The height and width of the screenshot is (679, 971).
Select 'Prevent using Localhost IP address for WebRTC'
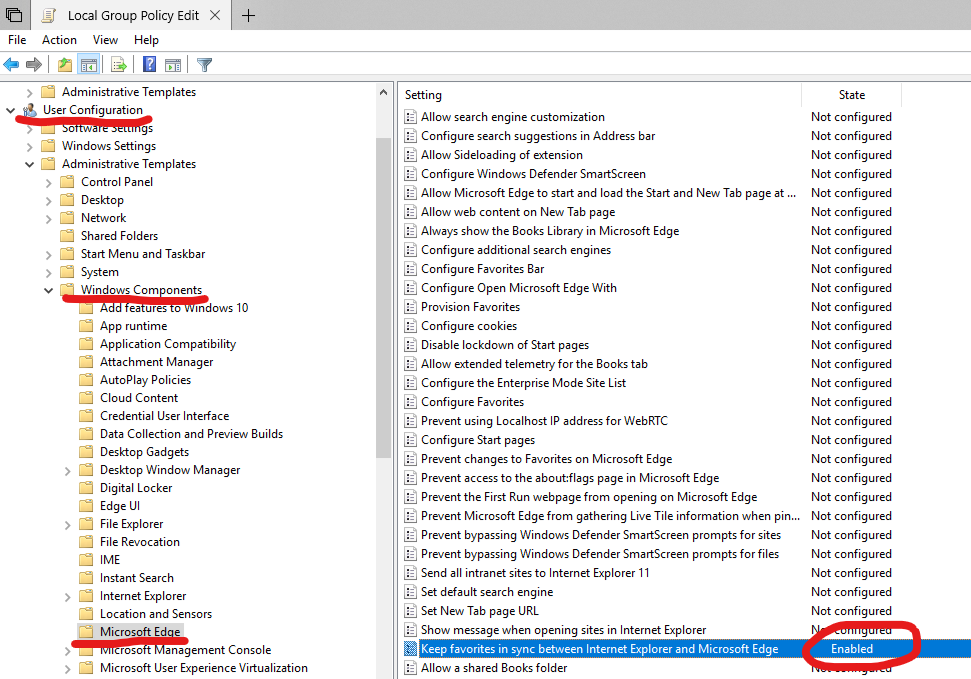point(544,421)
